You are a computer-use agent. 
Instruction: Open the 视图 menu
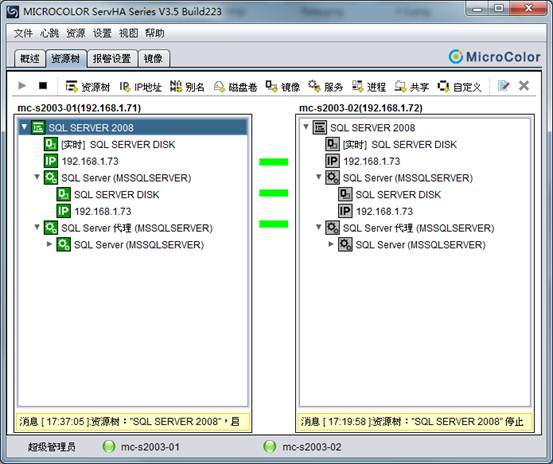(128, 33)
